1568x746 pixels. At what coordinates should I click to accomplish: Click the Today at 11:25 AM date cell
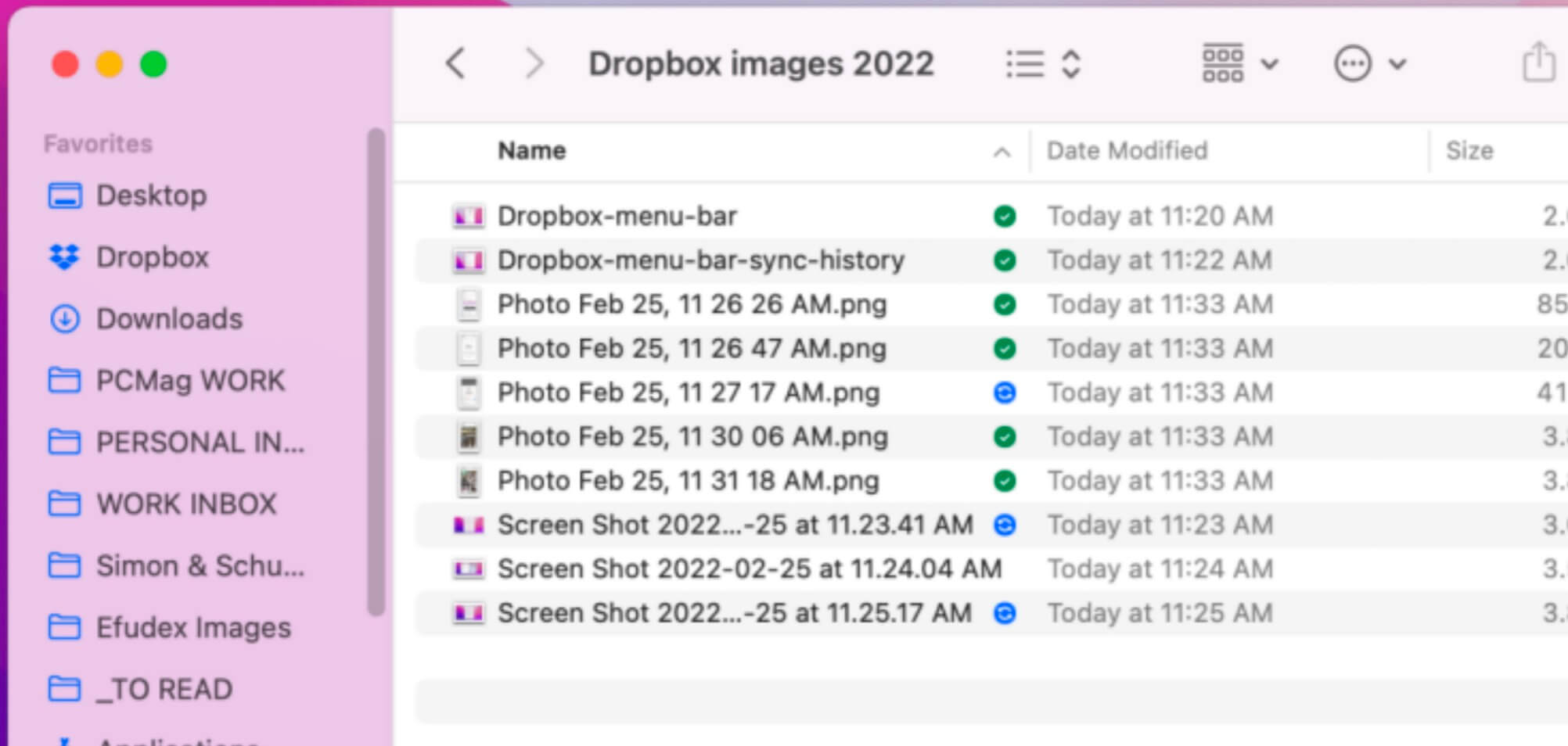(x=1160, y=614)
